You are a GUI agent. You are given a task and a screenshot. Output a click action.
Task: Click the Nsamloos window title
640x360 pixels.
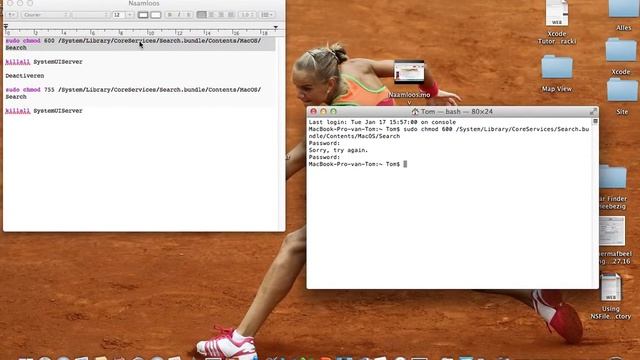tap(144, 3)
